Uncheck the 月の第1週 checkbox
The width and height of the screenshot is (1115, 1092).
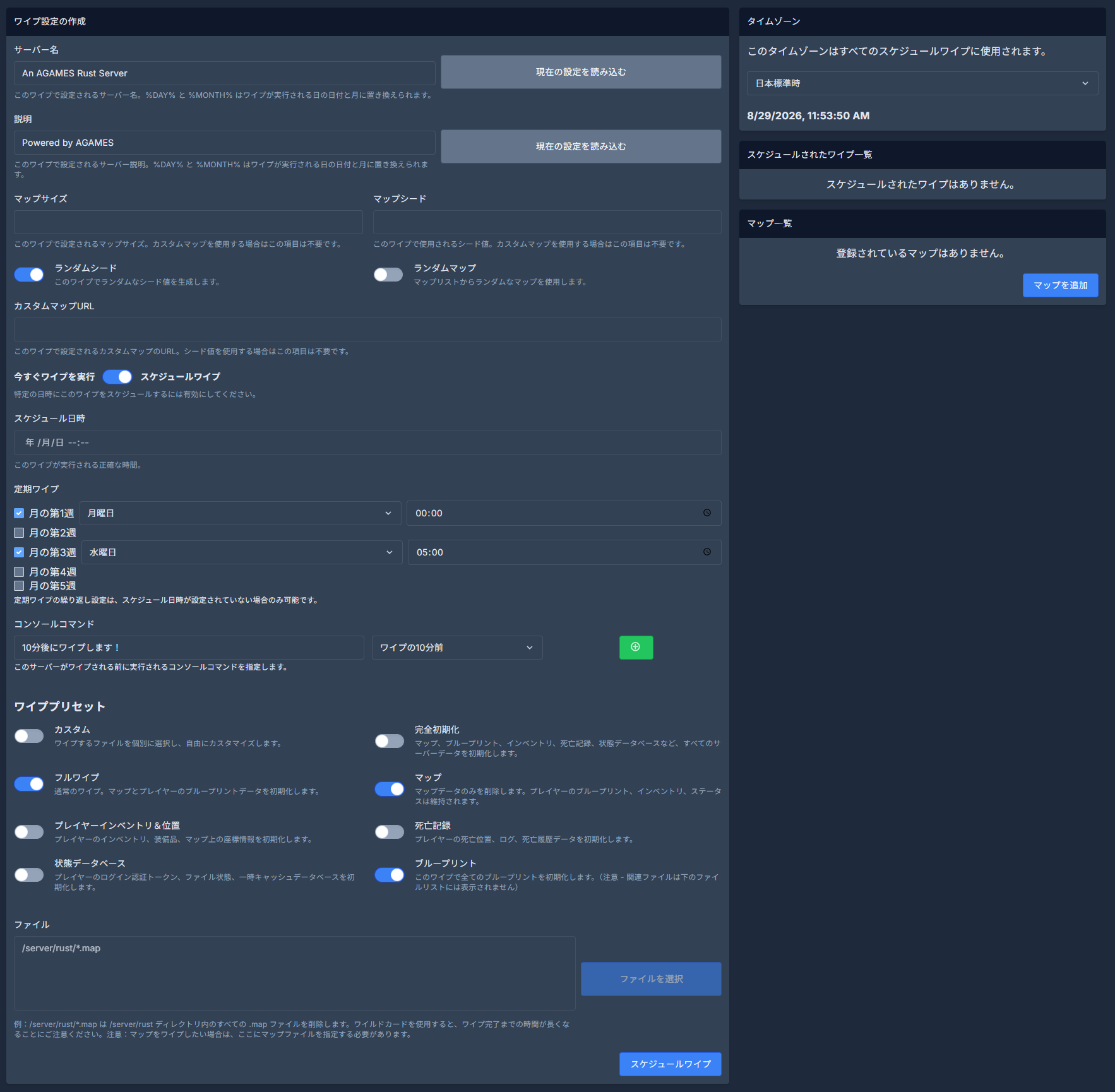19,513
